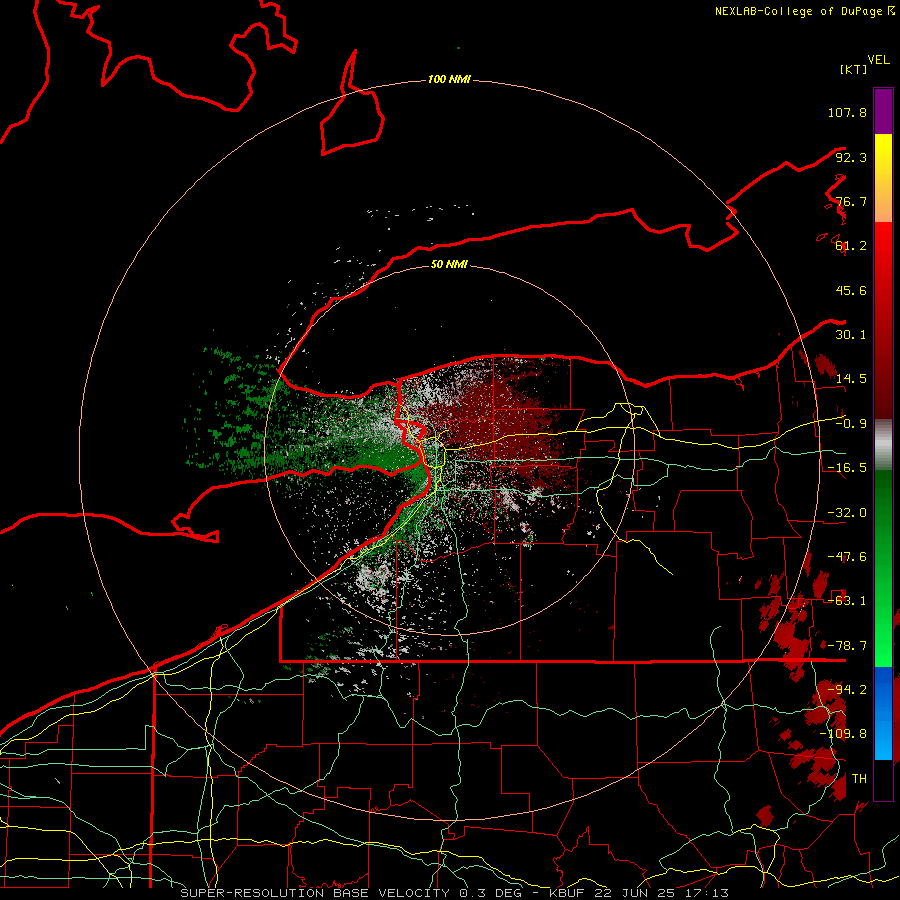Click the -0.9 legend value
The width and height of the screenshot is (900, 900).
pos(851,424)
